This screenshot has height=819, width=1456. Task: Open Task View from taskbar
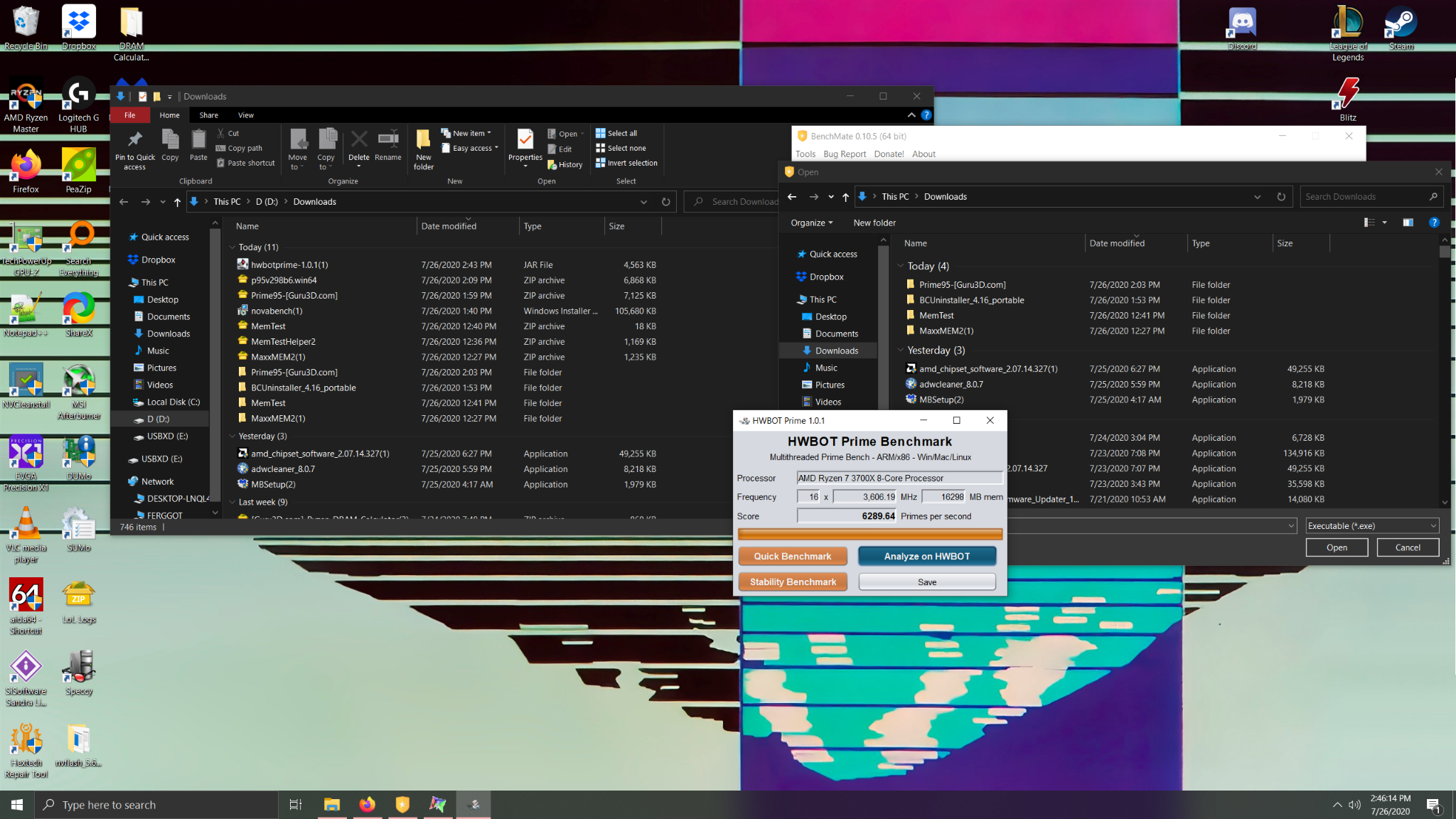click(295, 805)
